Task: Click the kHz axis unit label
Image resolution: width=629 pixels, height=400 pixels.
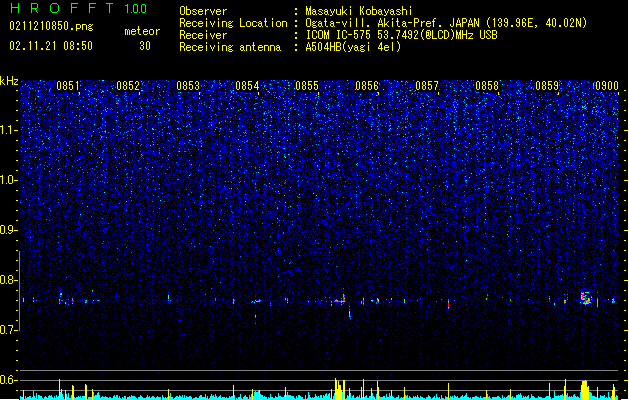Action: point(9,81)
